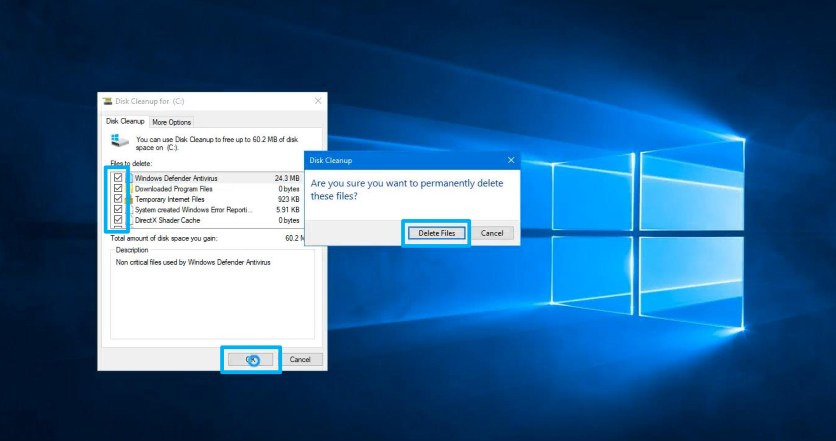Screen dimensions: 836x441
Task: Select the Downloaded Program Files entry
Action: (x=173, y=189)
